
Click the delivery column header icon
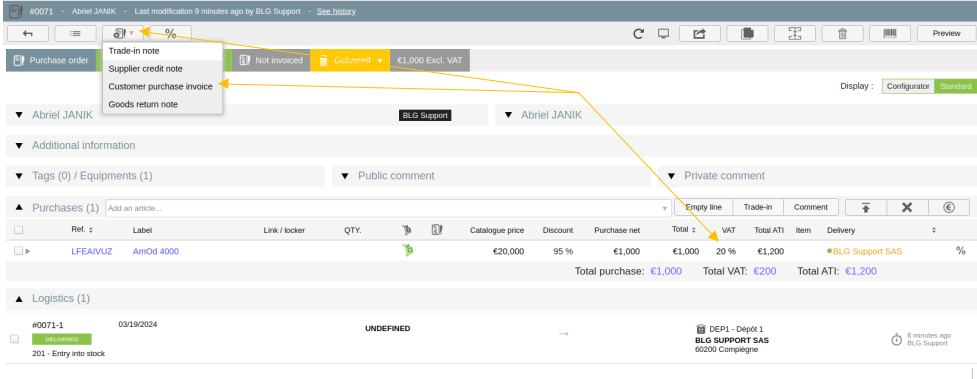pyautogui.click(x=407, y=230)
